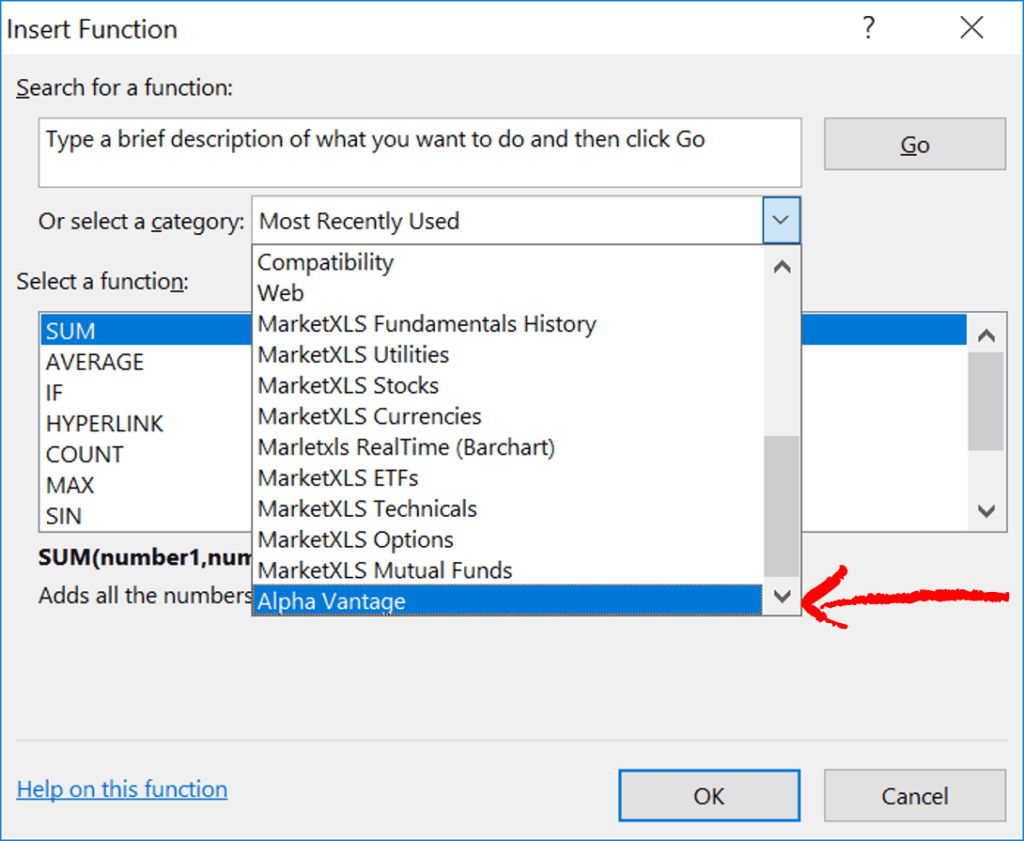1024x841 pixels.
Task: Open the category dropdown arrow
Action: 781,221
